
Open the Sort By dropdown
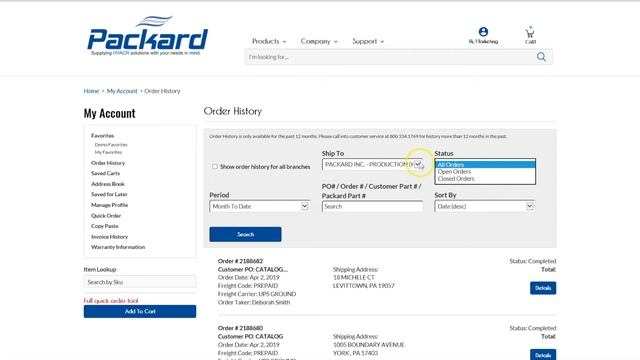[x=484, y=207]
